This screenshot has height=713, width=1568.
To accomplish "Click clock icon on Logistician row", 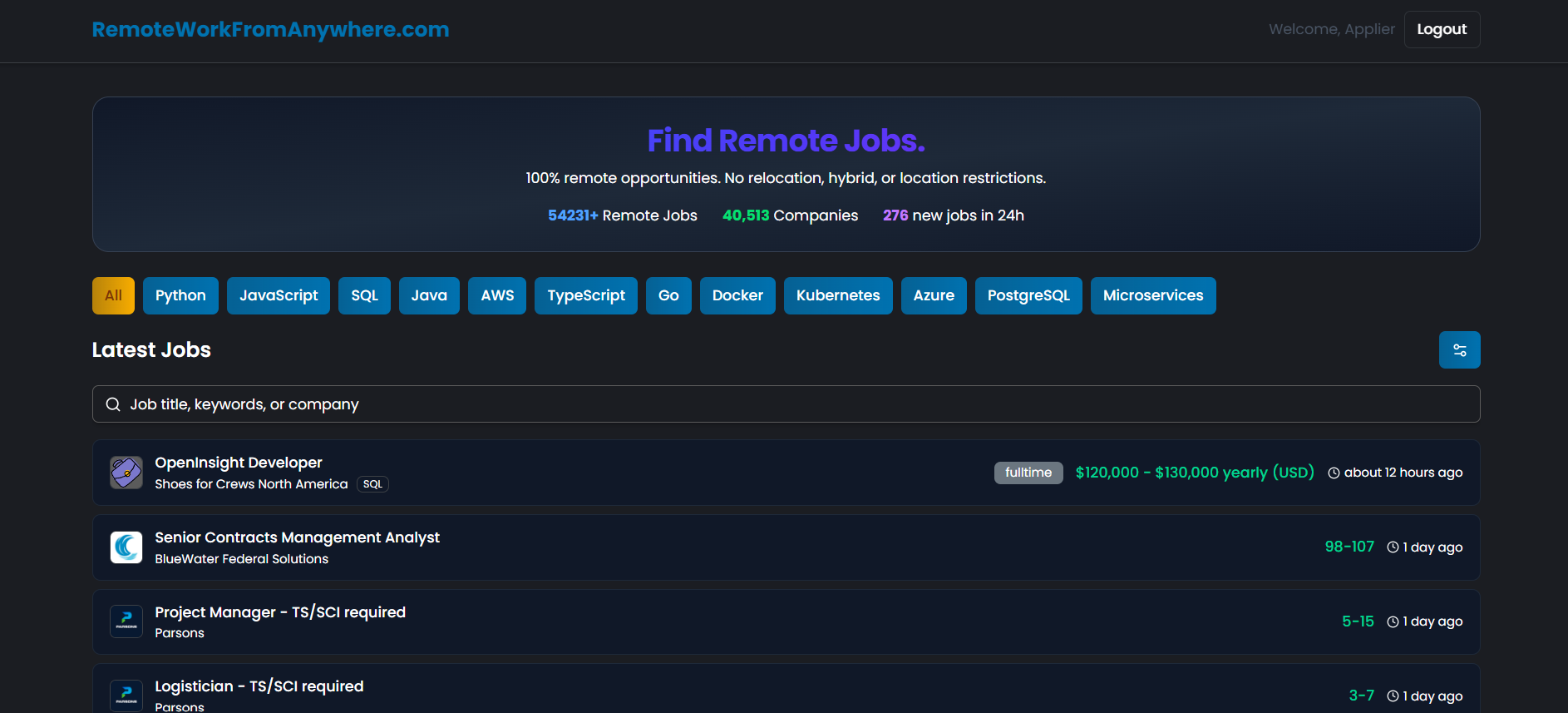I will pyautogui.click(x=1393, y=696).
